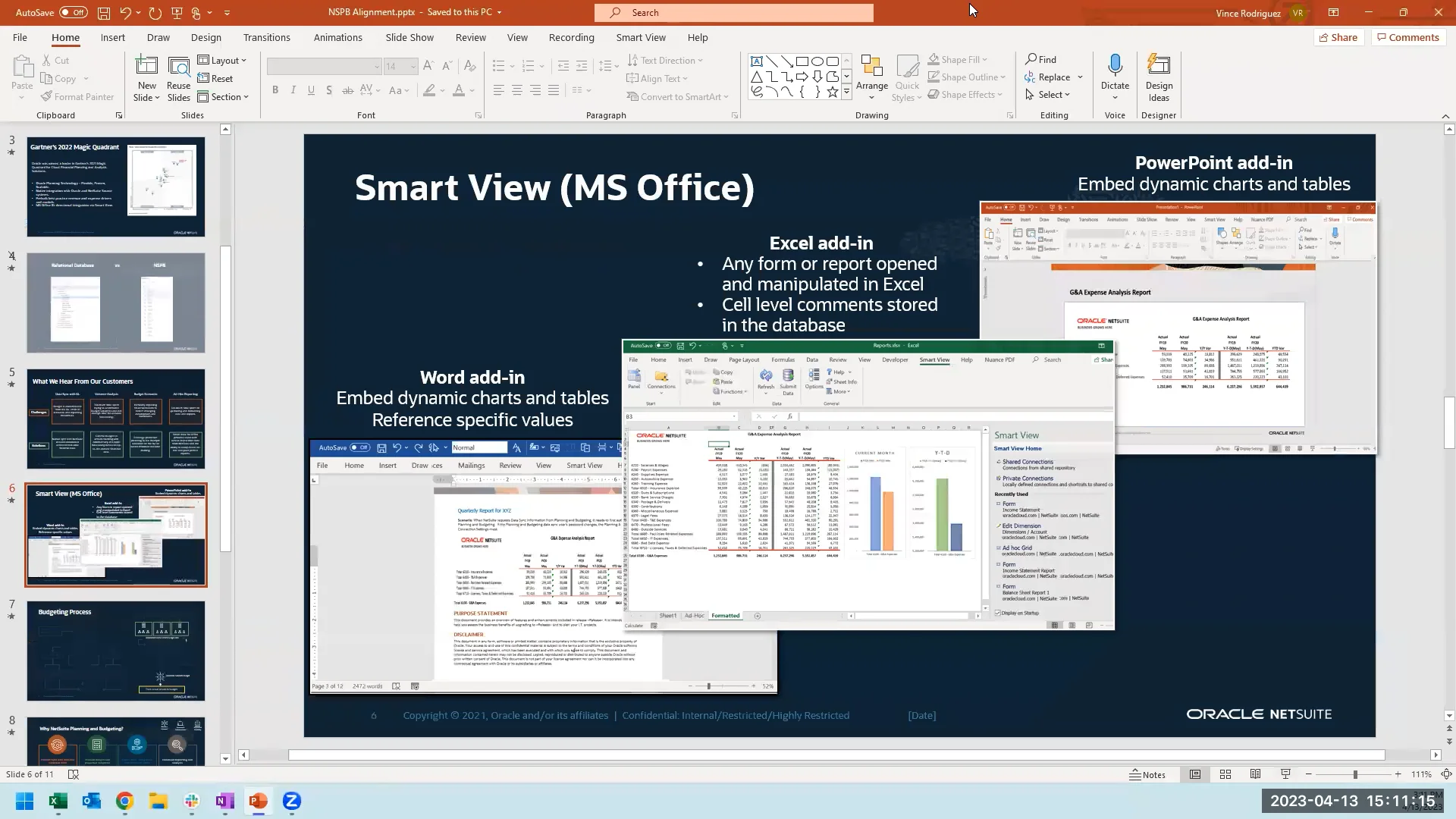
Task: Toggle Italic formatting
Action: (293, 90)
